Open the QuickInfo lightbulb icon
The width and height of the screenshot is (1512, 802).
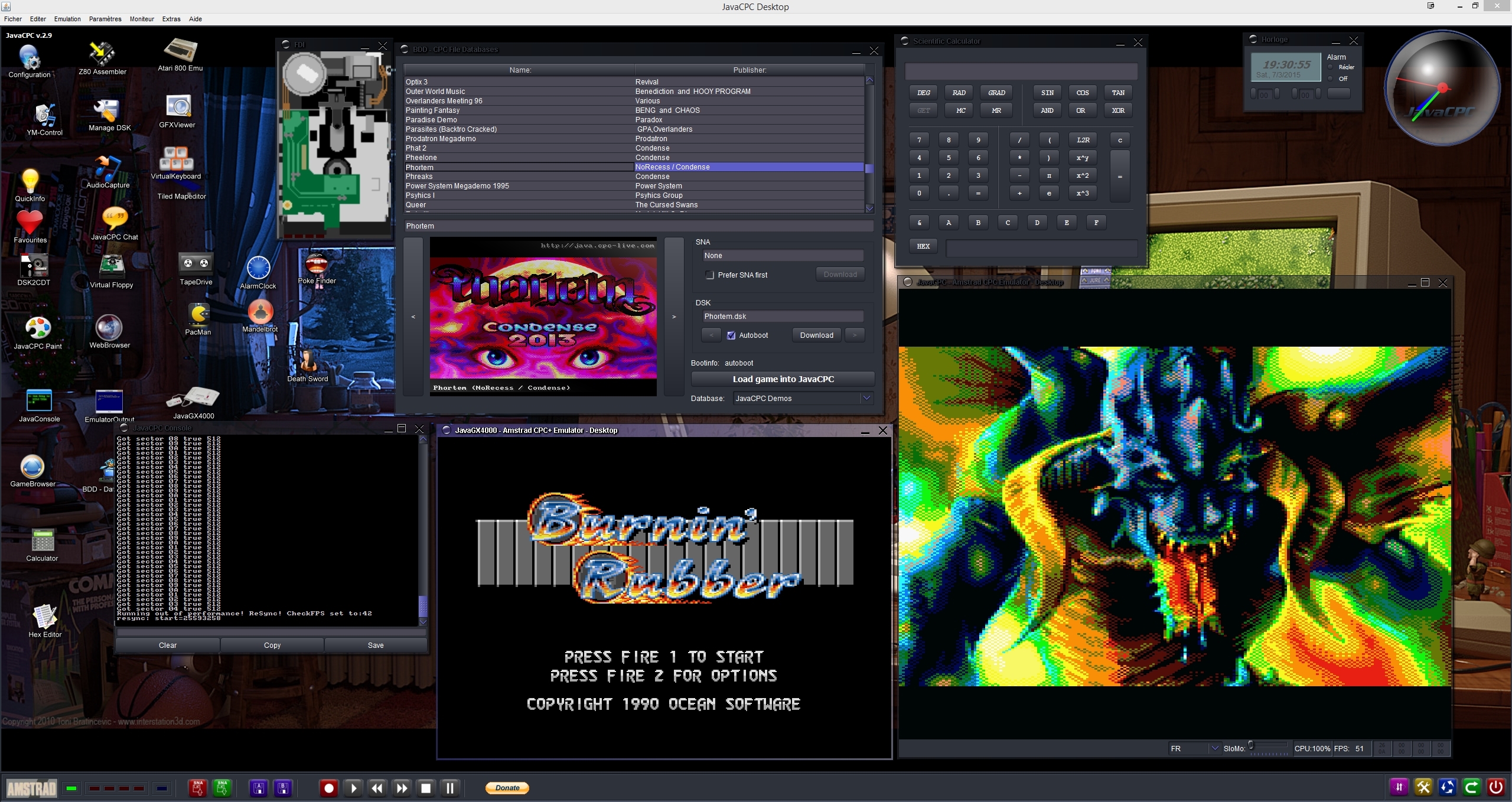(x=30, y=185)
